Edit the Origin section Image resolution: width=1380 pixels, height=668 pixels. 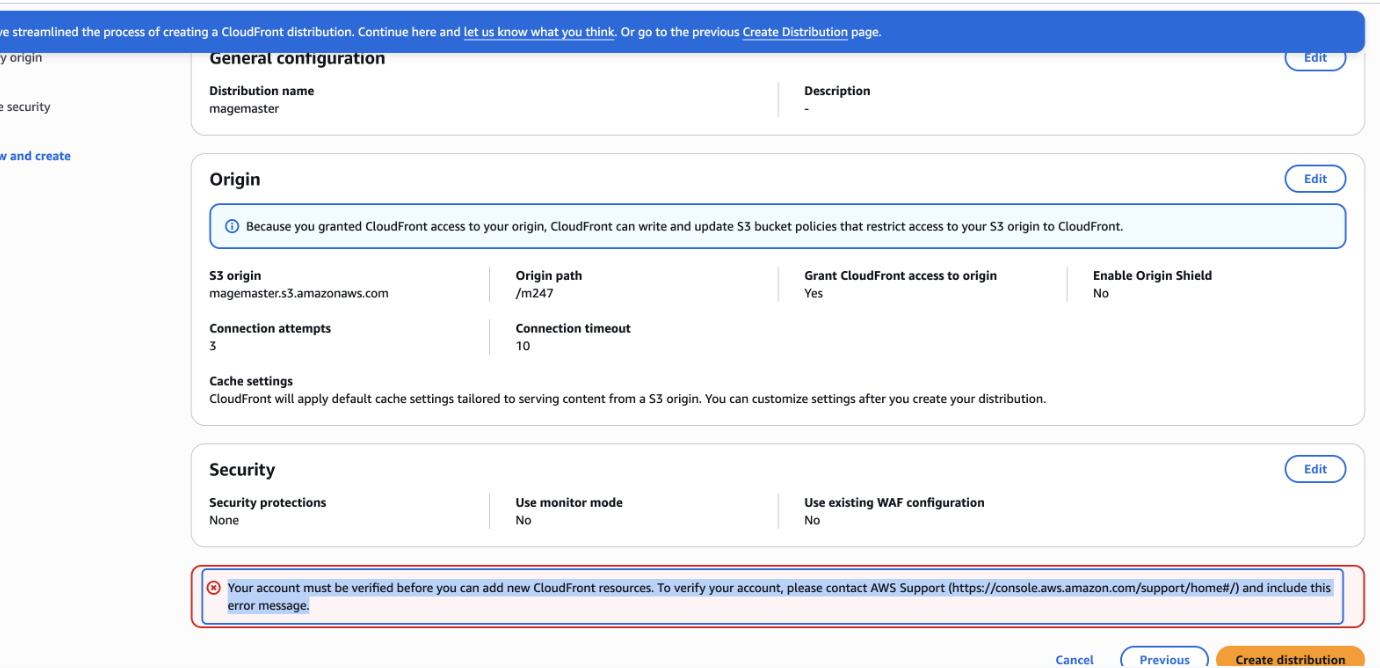[x=1315, y=179]
